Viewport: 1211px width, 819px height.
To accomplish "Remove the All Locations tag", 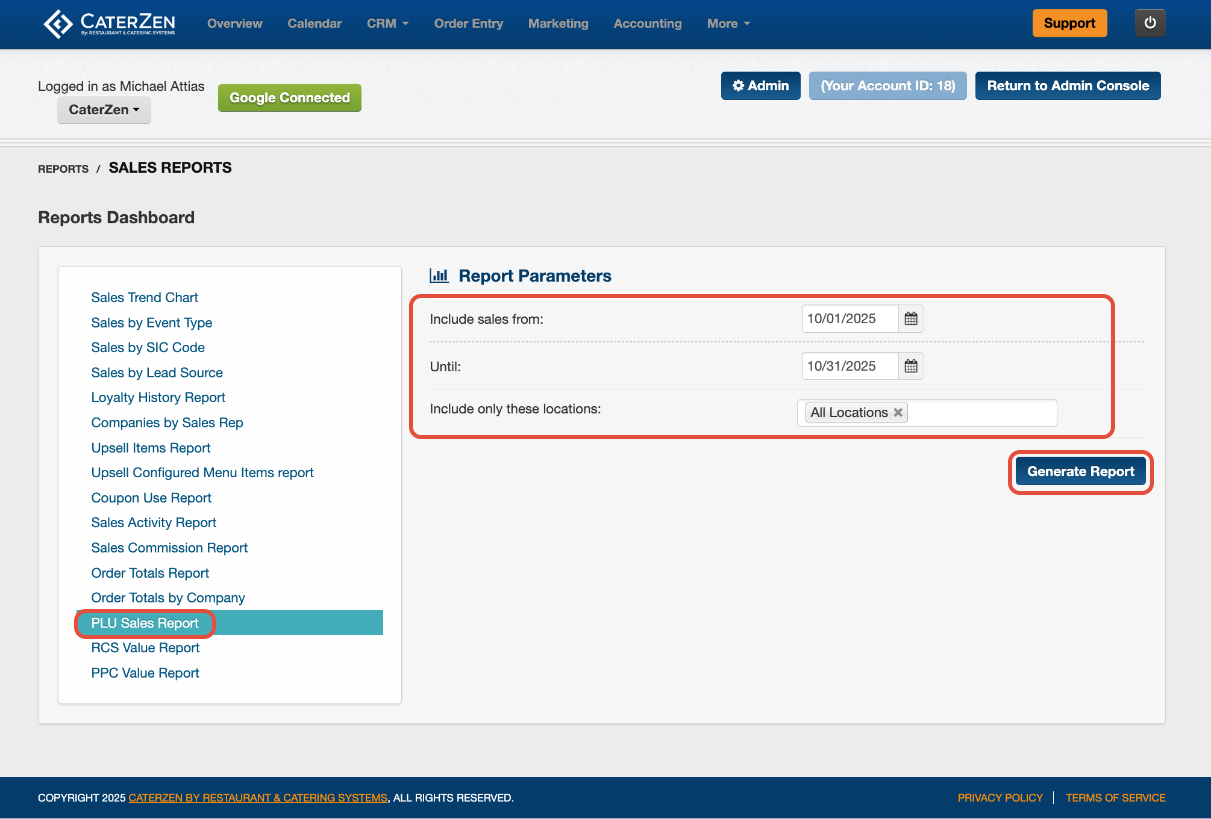I will [898, 412].
